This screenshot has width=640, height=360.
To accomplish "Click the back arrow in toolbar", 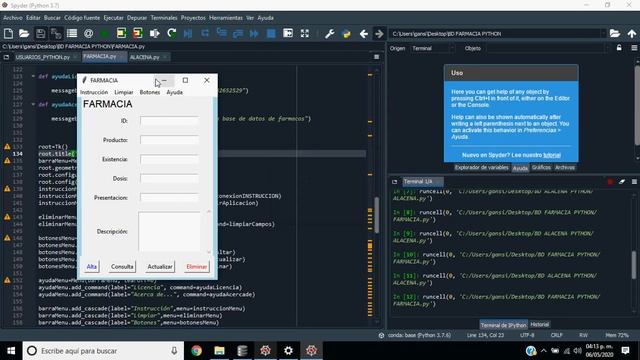I will pyautogui.click(x=363, y=33).
